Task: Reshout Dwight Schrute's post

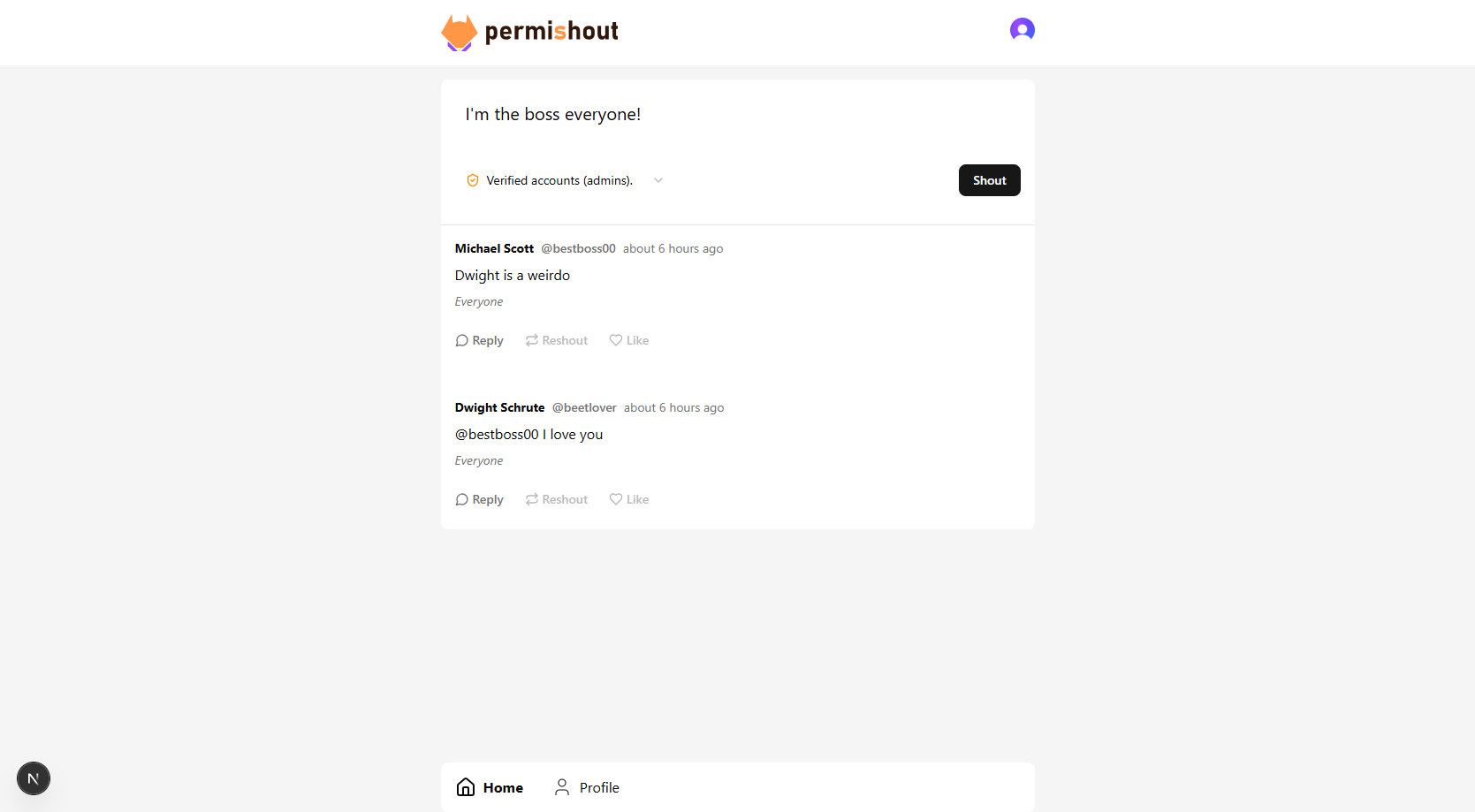Action: (x=557, y=499)
